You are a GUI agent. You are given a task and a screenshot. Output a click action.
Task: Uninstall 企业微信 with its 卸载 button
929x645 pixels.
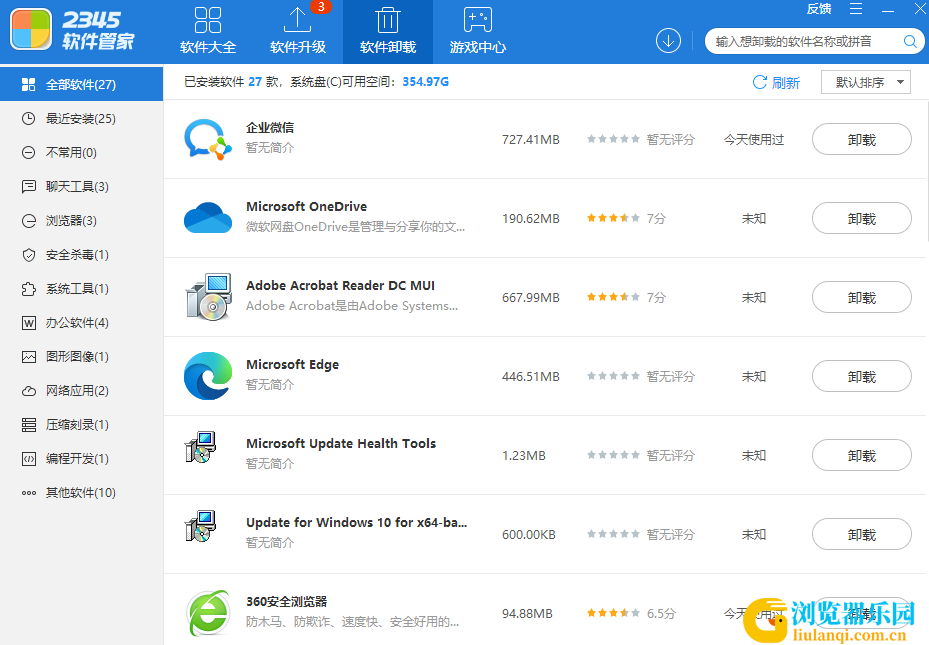(x=861, y=139)
